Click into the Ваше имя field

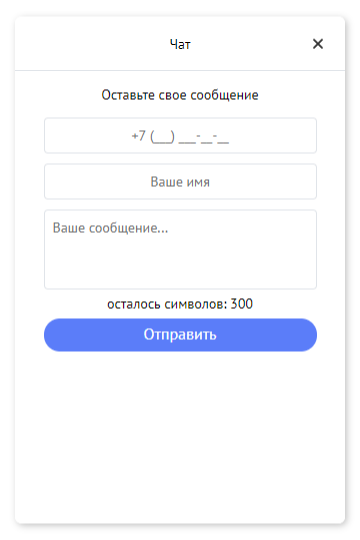tap(180, 181)
